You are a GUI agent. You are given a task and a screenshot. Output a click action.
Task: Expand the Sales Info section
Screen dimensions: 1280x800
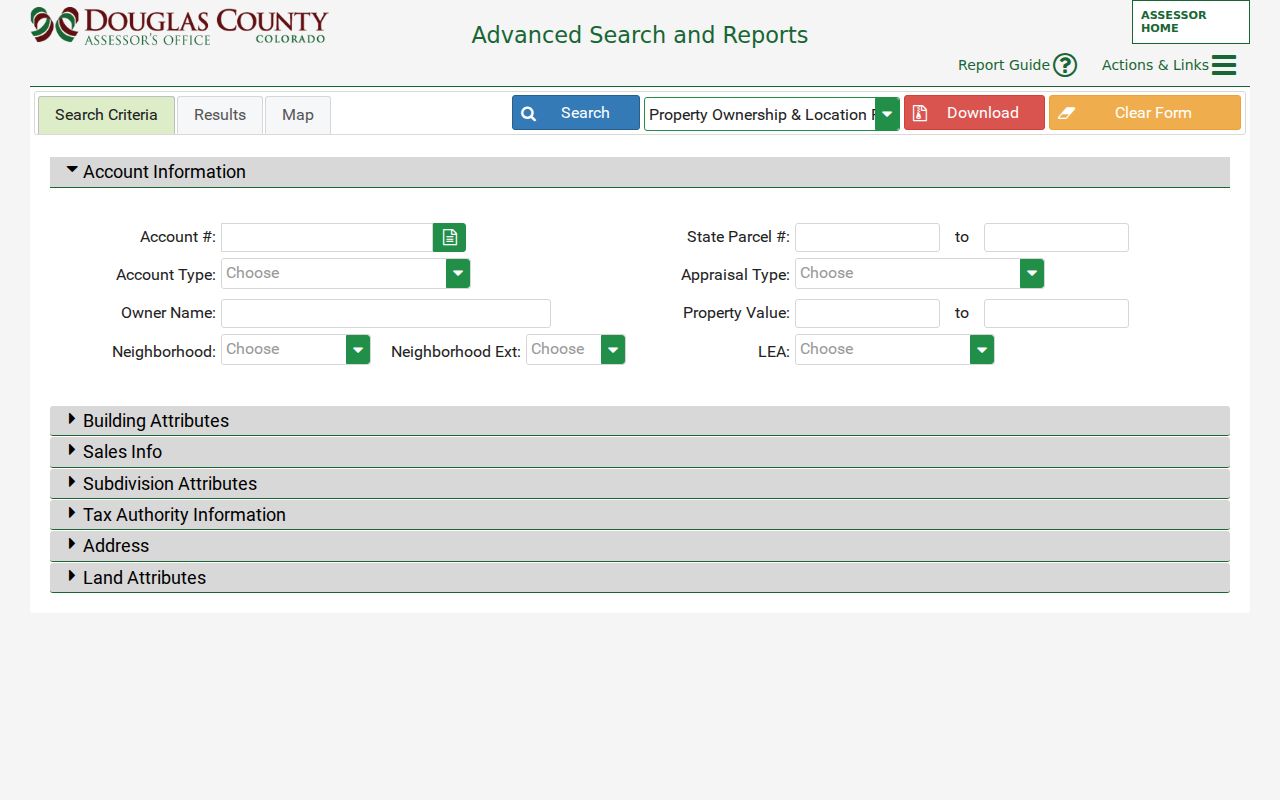[x=640, y=452]
